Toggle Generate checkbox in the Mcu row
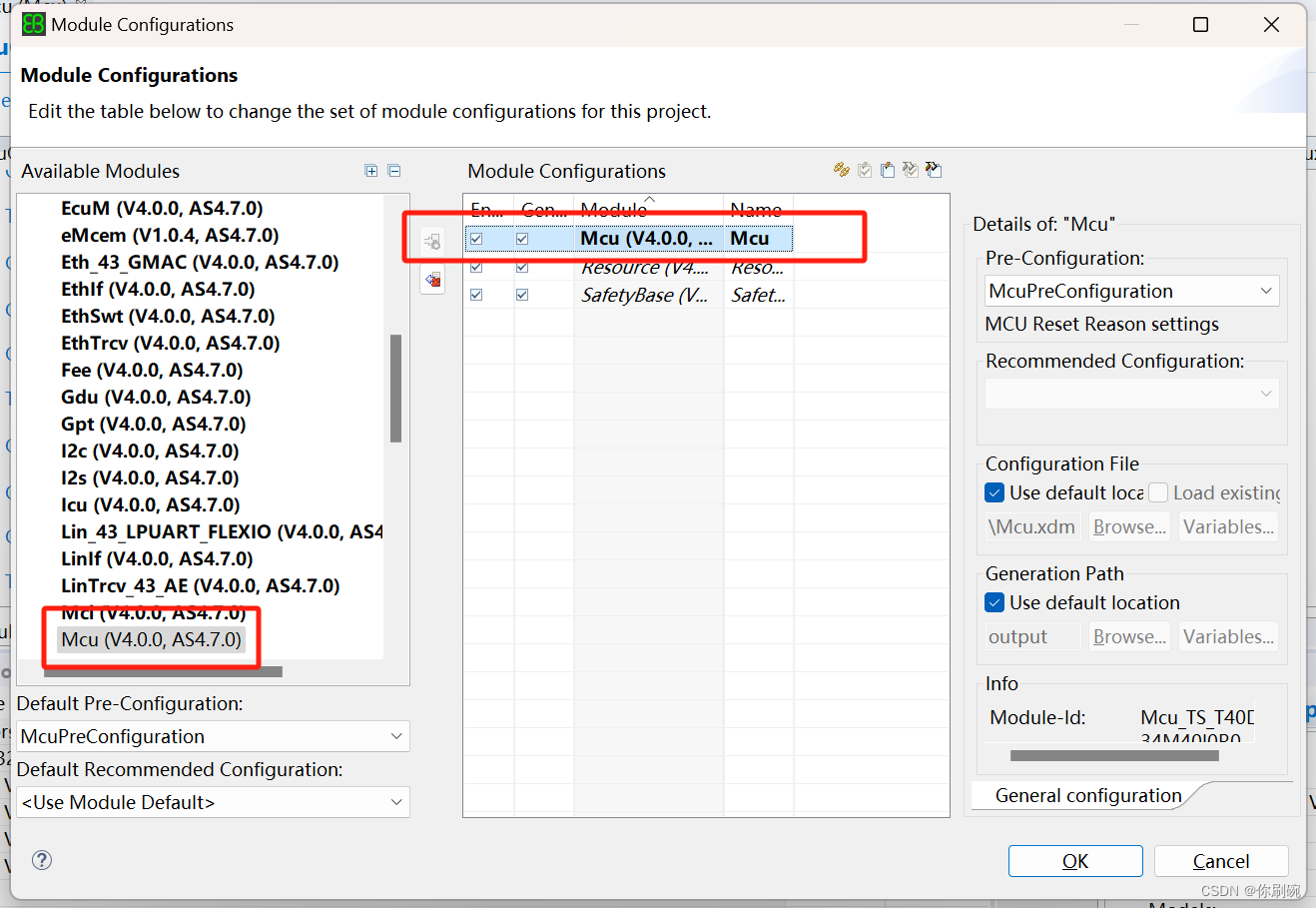The height and width of the screenshot is (908, 1316). click(x=522, y=239)
